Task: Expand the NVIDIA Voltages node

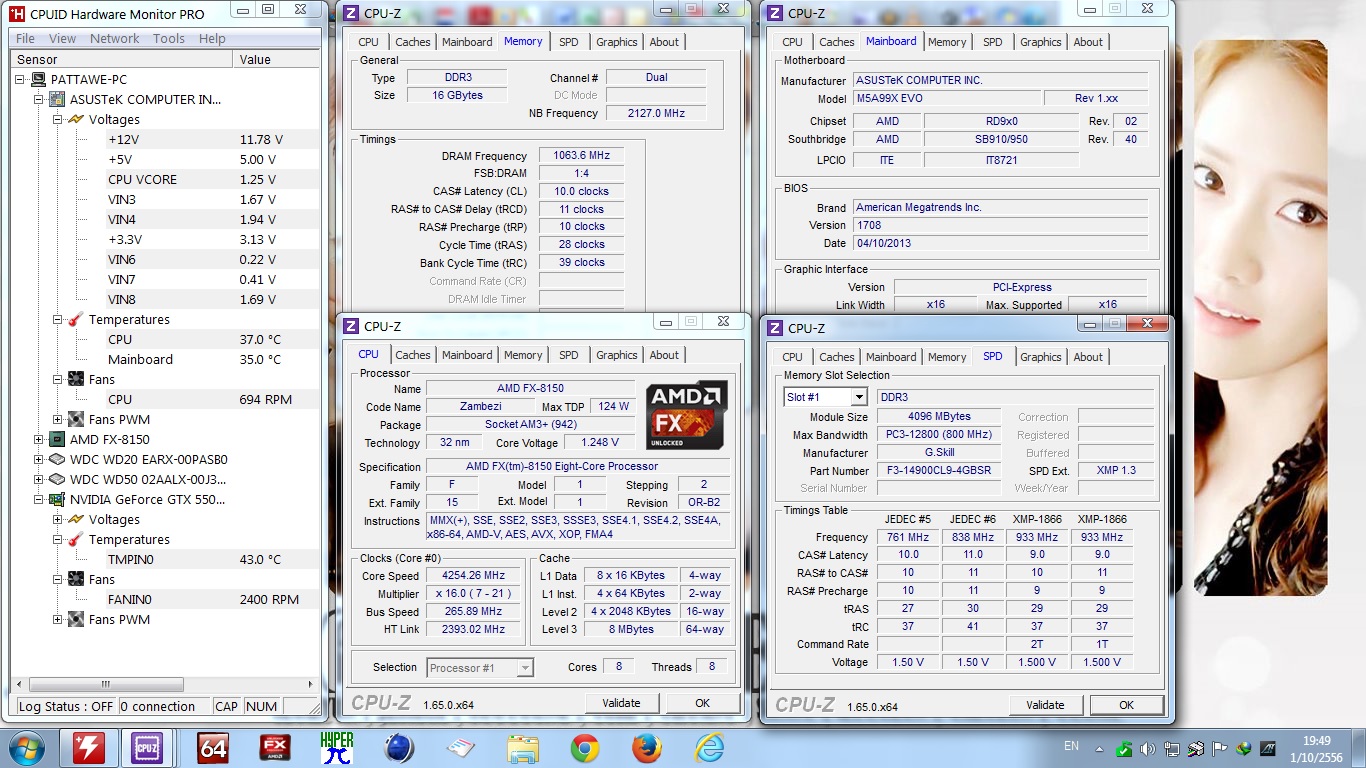Action: tap(58, 519)
